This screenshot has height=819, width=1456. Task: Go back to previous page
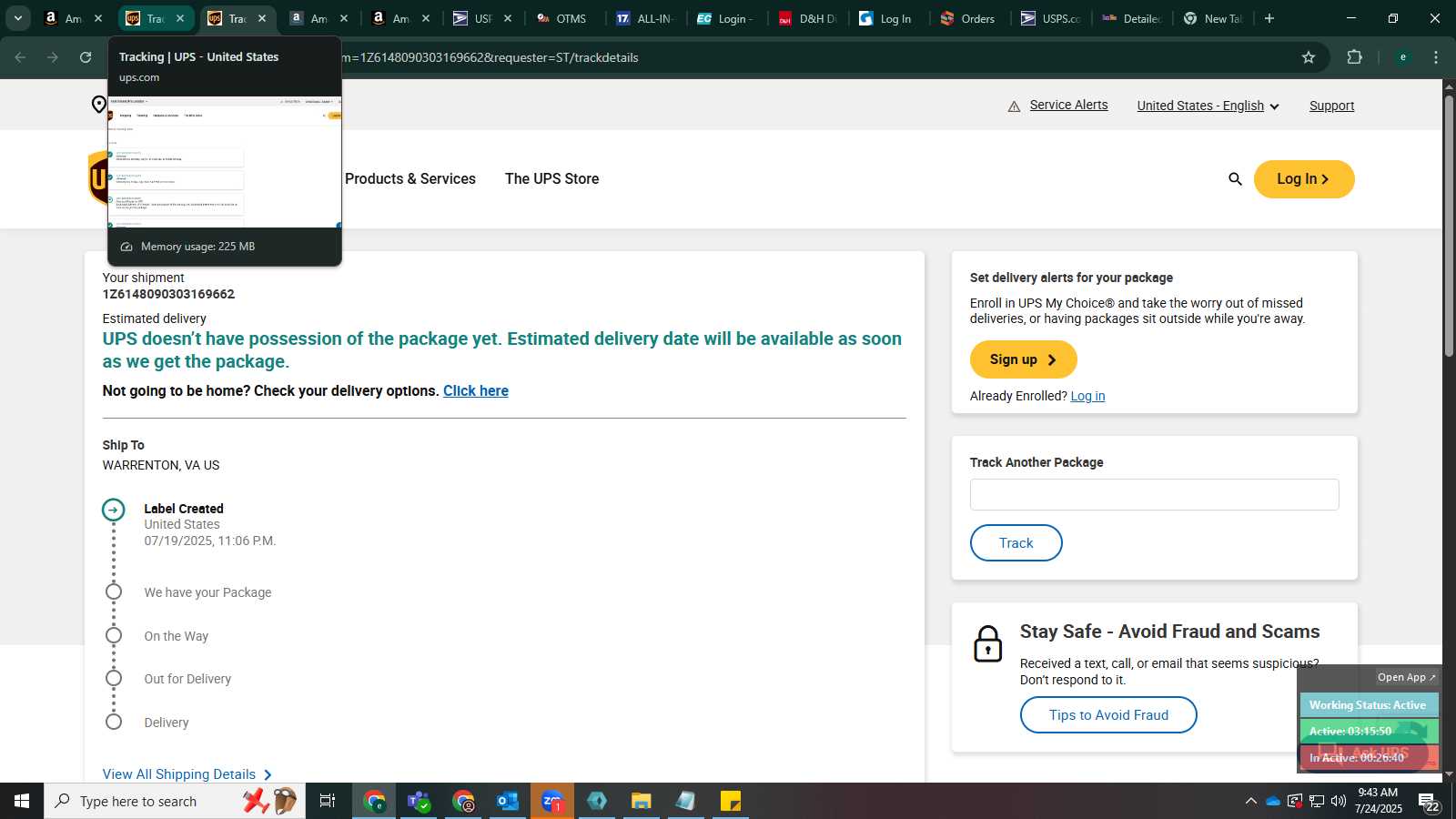coord(20,57)
